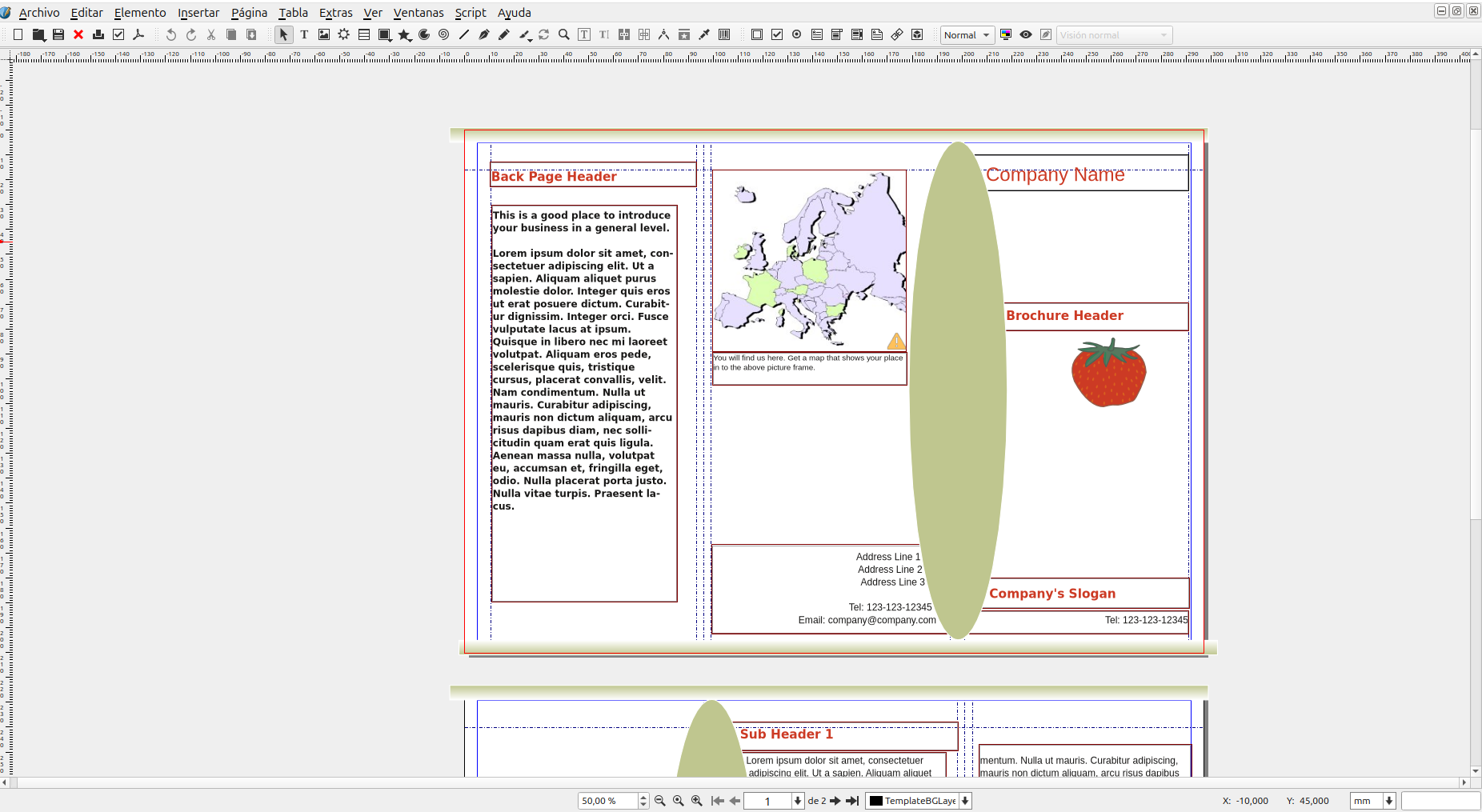Select the Edit Contents of Frame tool
This screenshot has height=812, width=1482.
[584, 34]
